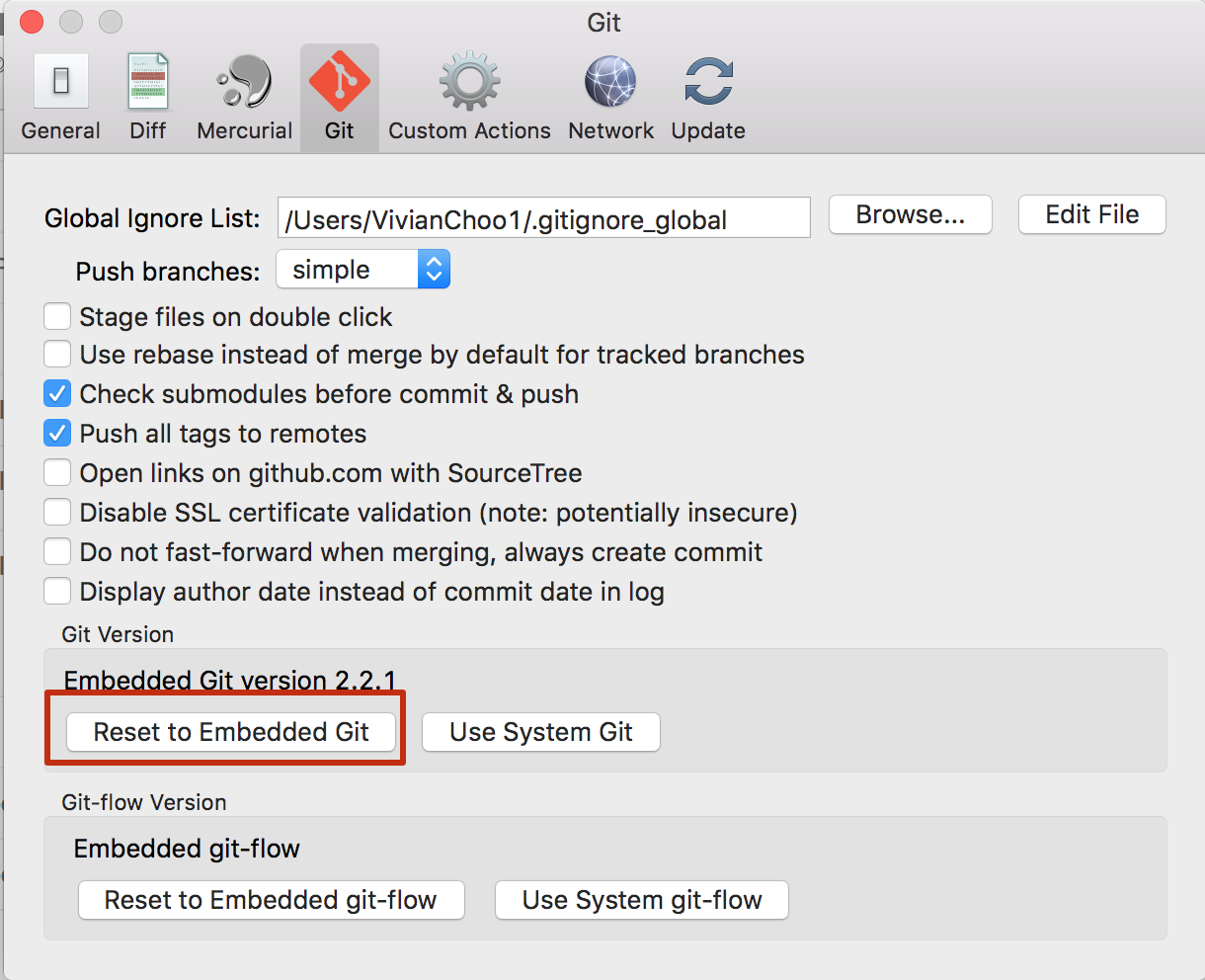Open the Diff preferences pane icon
This screenshot has height=980, width=1205.
point(148,81)
